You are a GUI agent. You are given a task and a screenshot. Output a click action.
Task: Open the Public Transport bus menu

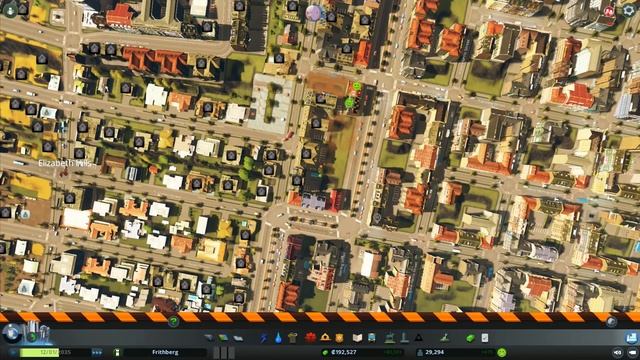[x=372, y=338]
